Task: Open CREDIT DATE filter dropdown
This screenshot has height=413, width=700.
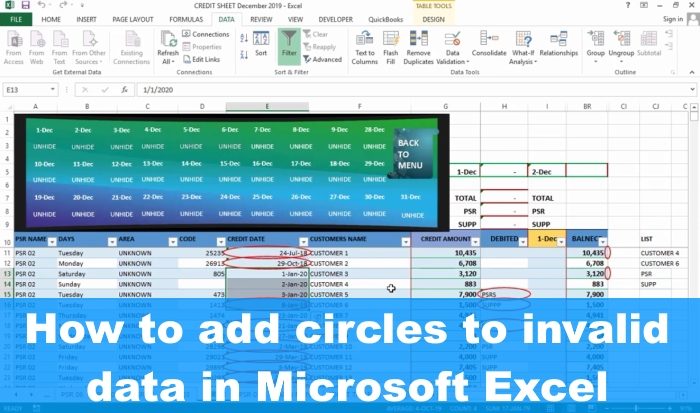Action: click(304, 242)
